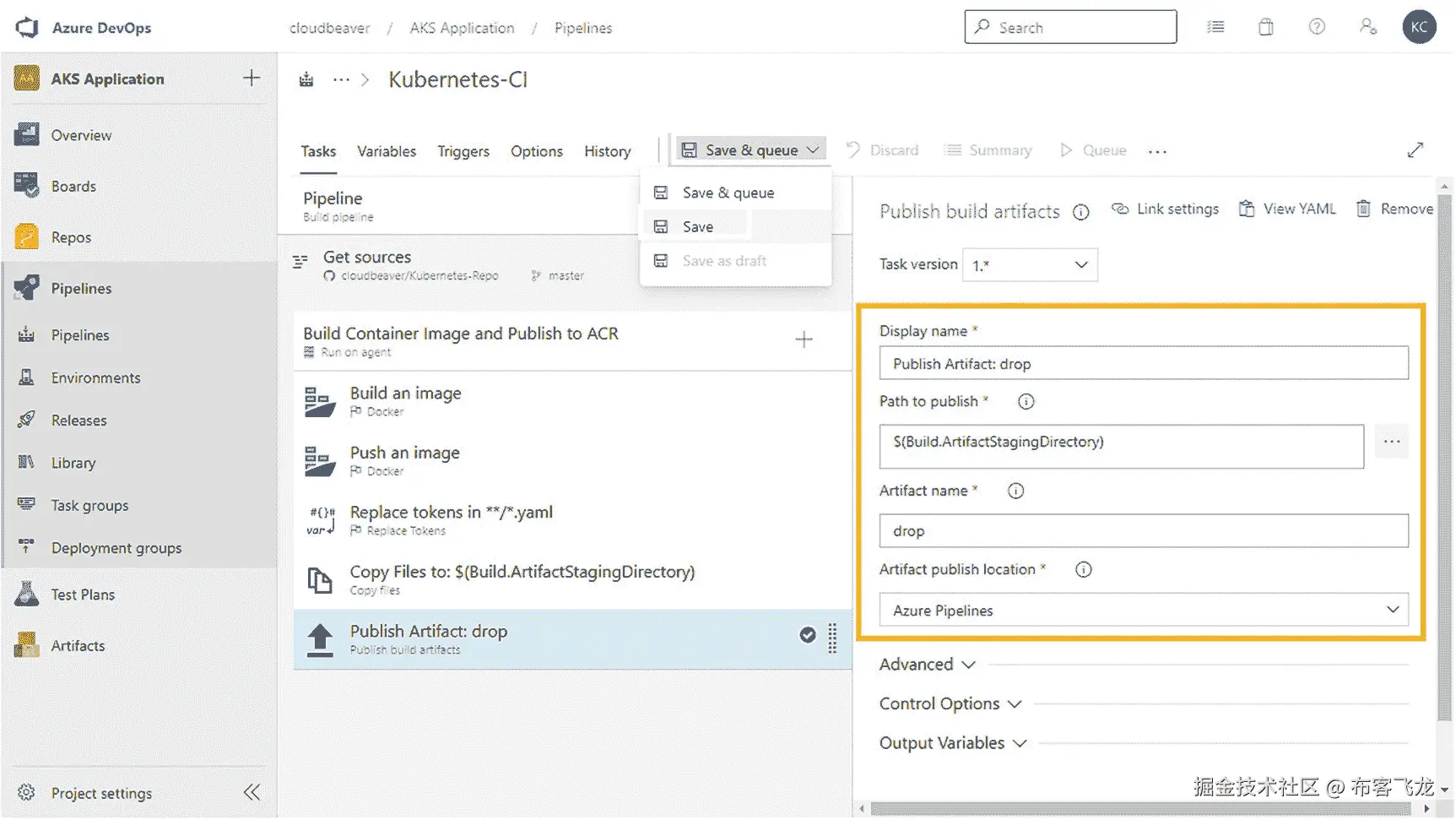Toggle full screen mode expand icon
This screenshot has width=1456, height=820.
pyautogui.click(x=1415, y=150)
